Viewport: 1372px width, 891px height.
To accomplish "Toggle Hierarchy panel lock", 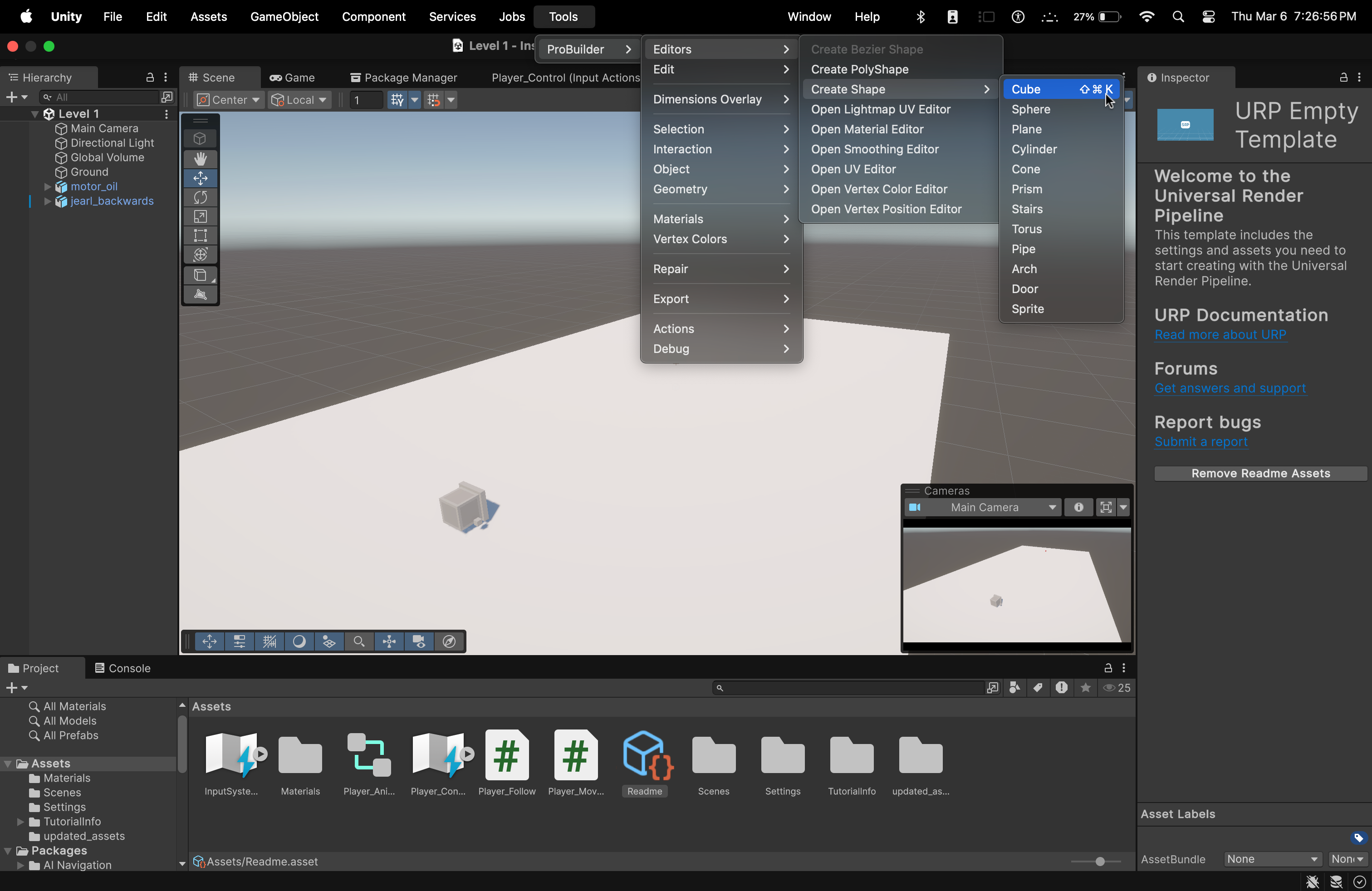I will pos(150,77).
